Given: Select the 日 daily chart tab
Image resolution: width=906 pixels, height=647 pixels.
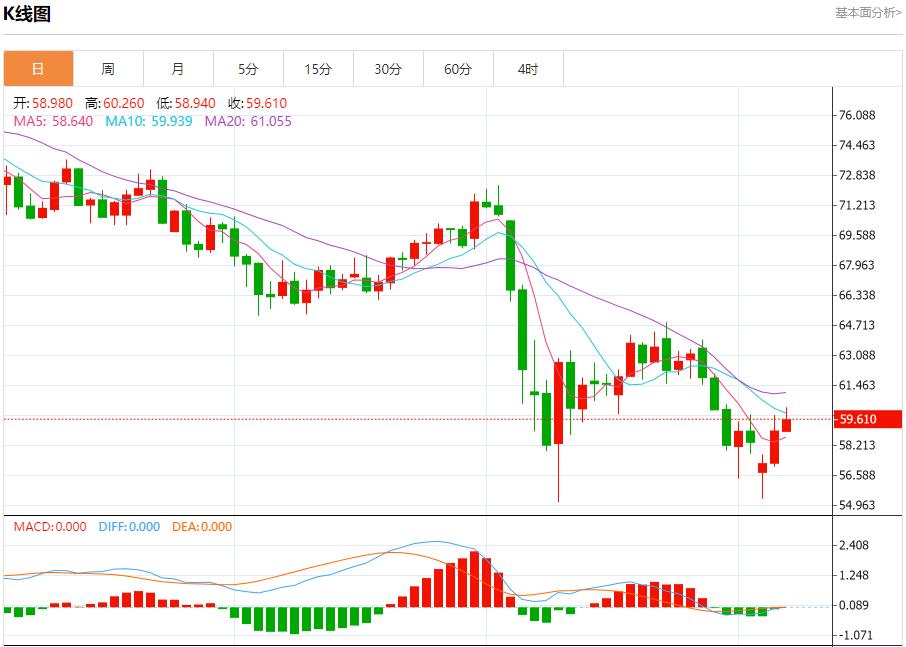Looking at the screenshot, I should 38,69.
